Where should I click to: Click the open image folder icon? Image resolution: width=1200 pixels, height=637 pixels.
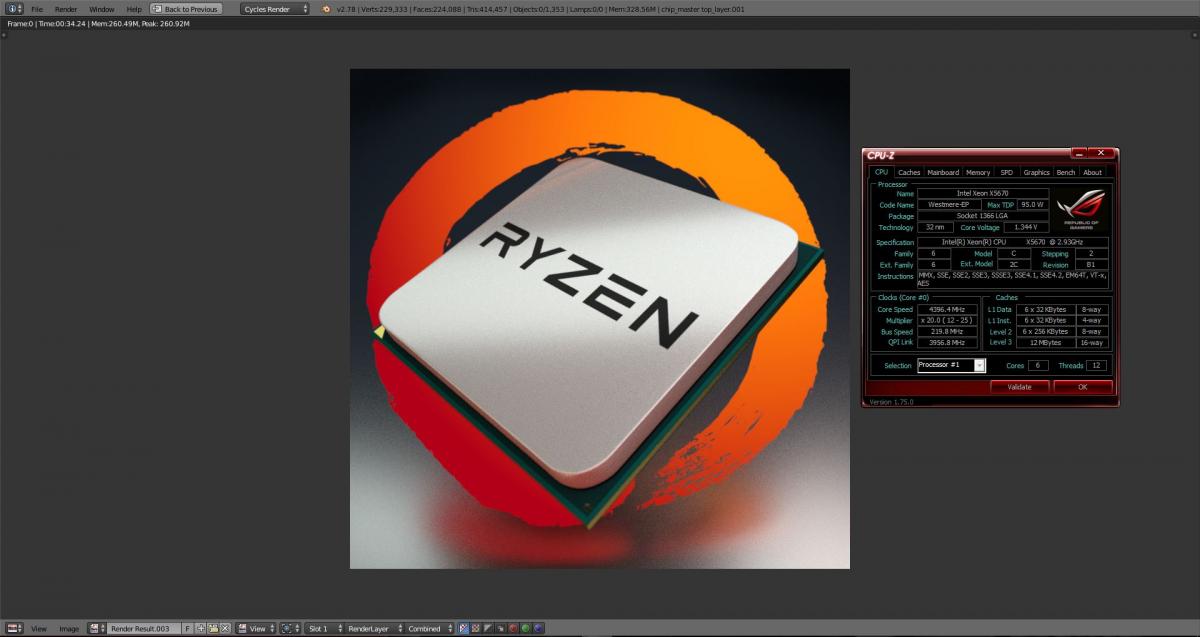click(x=213, y=628)
